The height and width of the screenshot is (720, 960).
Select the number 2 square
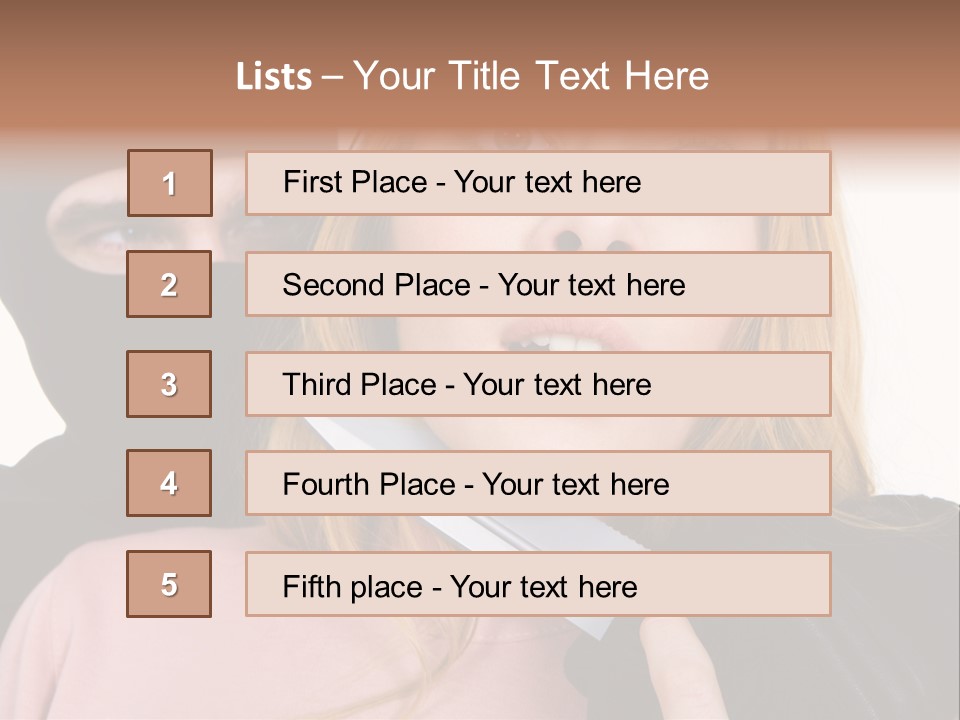click(169, 284)
